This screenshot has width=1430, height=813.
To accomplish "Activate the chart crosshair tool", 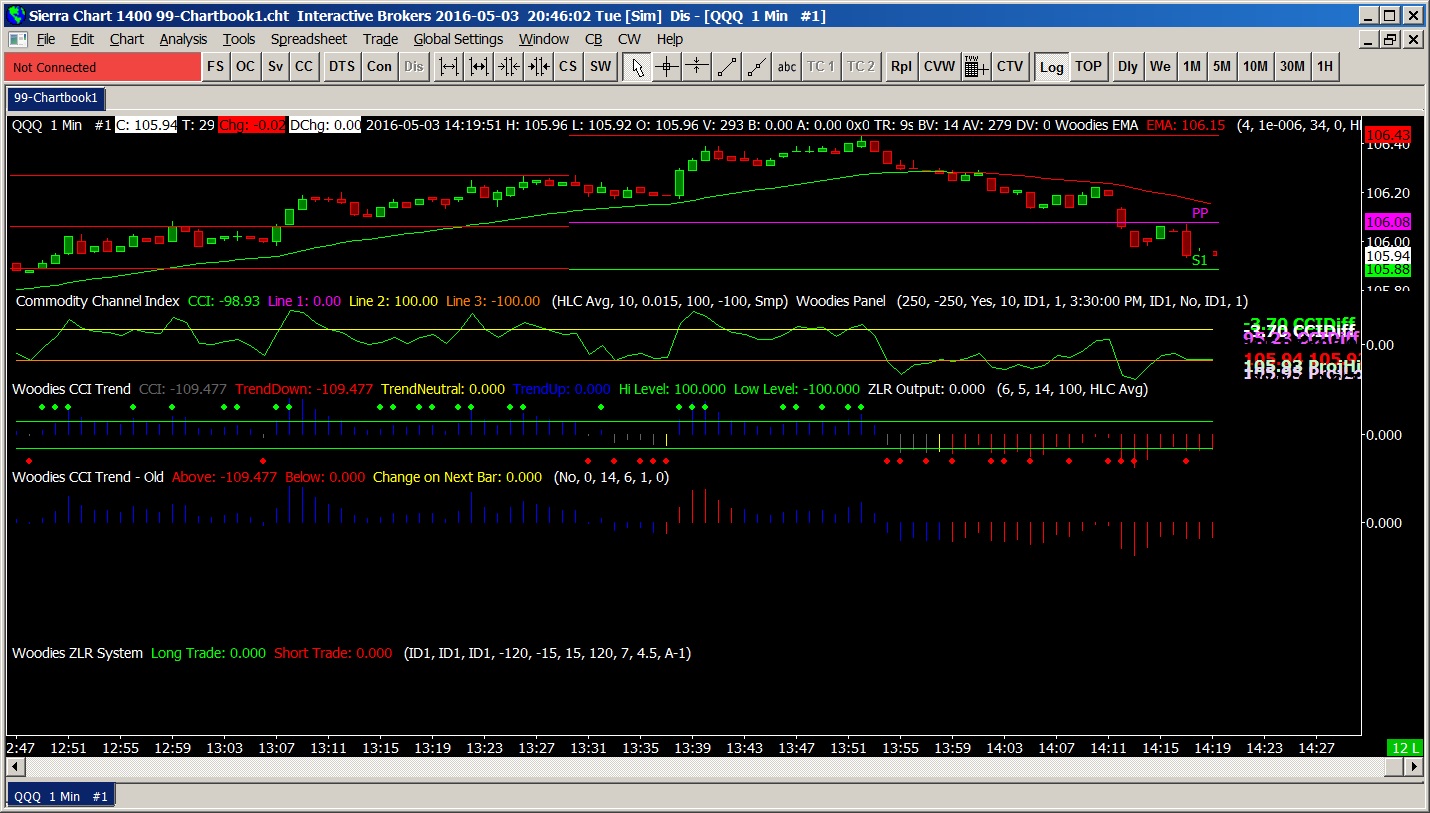I will click(667, 67).
